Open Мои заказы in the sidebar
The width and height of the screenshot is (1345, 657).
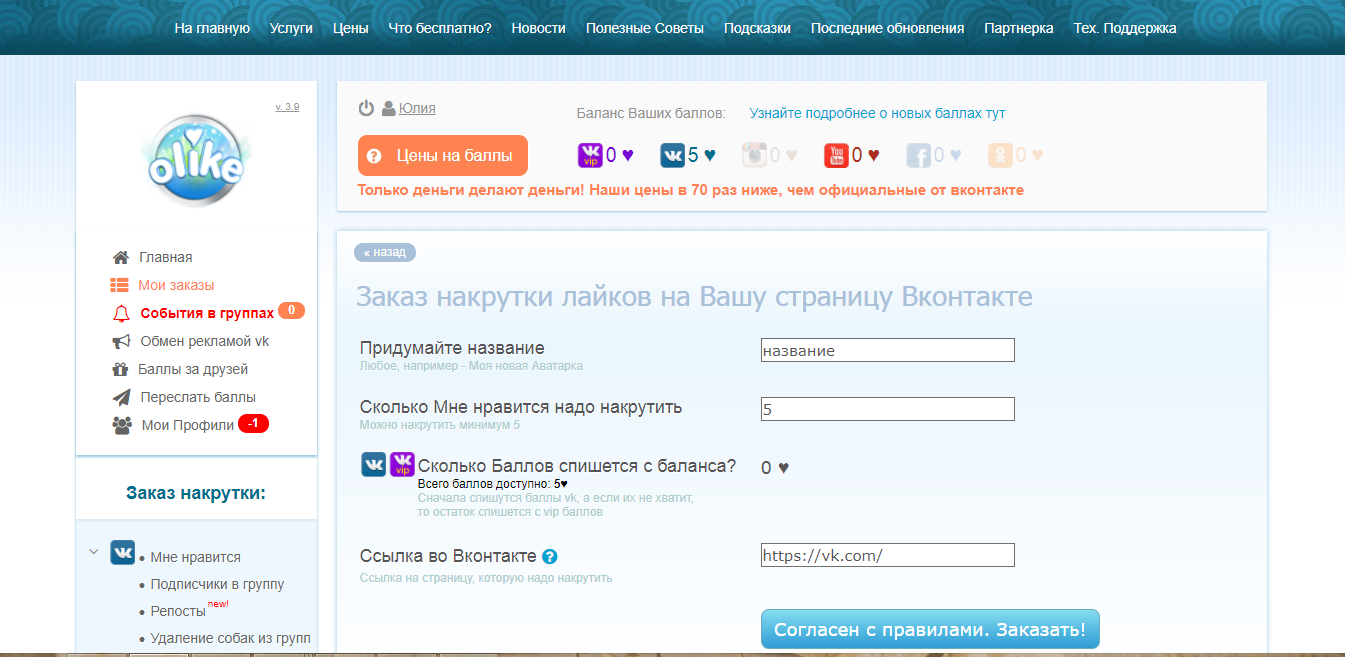point(176,285)
